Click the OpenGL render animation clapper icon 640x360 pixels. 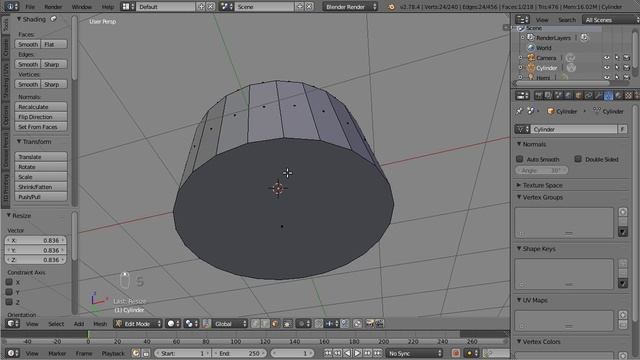coord(379,324)
